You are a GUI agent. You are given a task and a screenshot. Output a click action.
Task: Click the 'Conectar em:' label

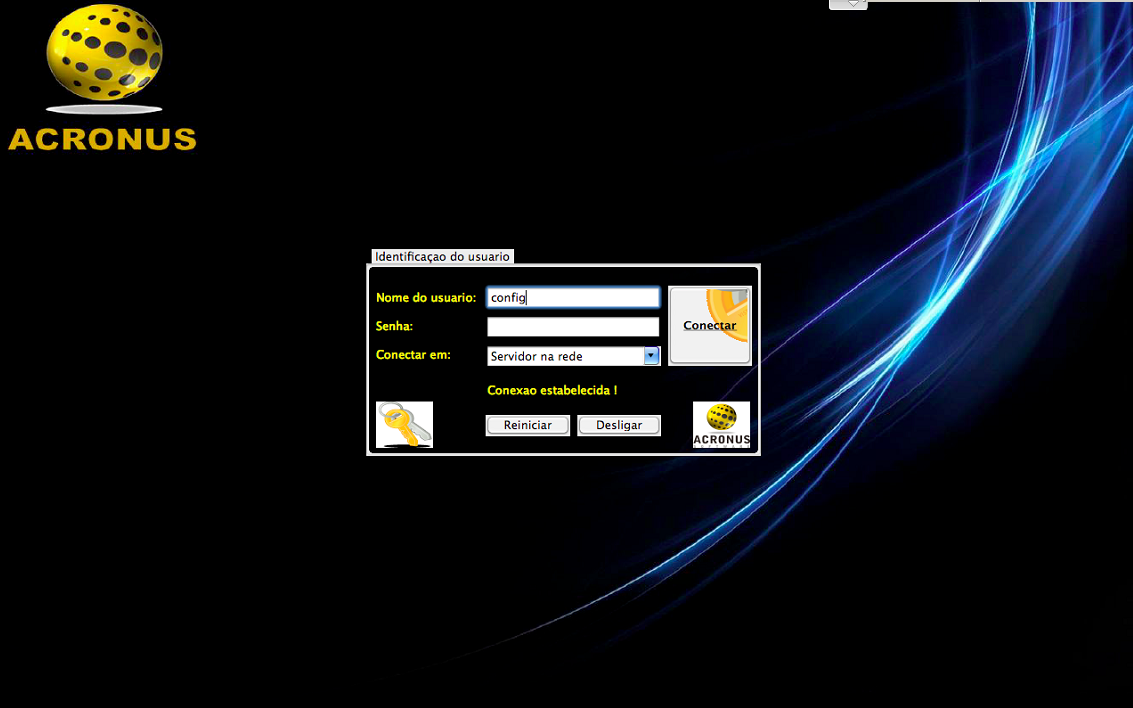(413, 355)
